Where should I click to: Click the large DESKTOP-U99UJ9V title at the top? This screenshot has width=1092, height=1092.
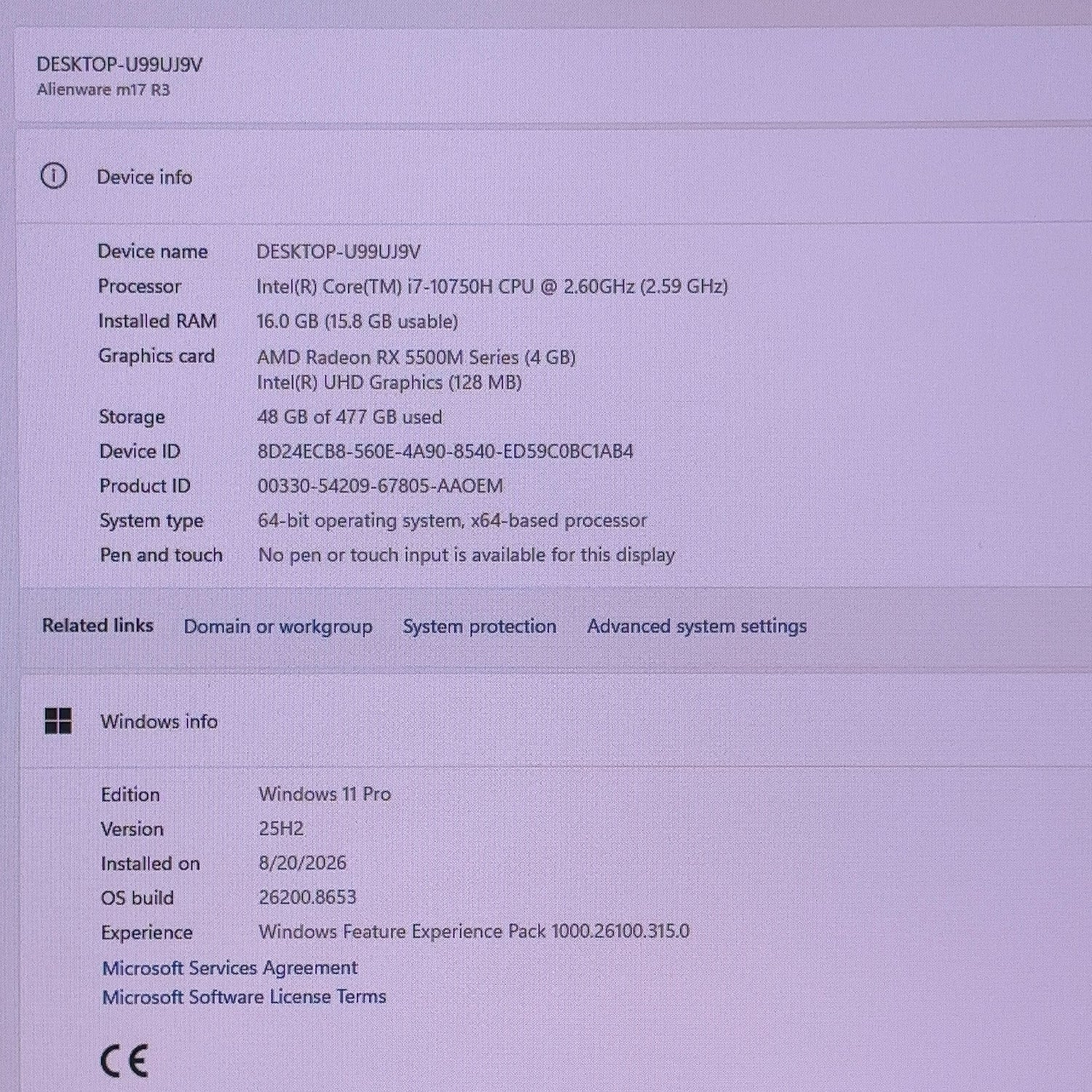(119, 65)
